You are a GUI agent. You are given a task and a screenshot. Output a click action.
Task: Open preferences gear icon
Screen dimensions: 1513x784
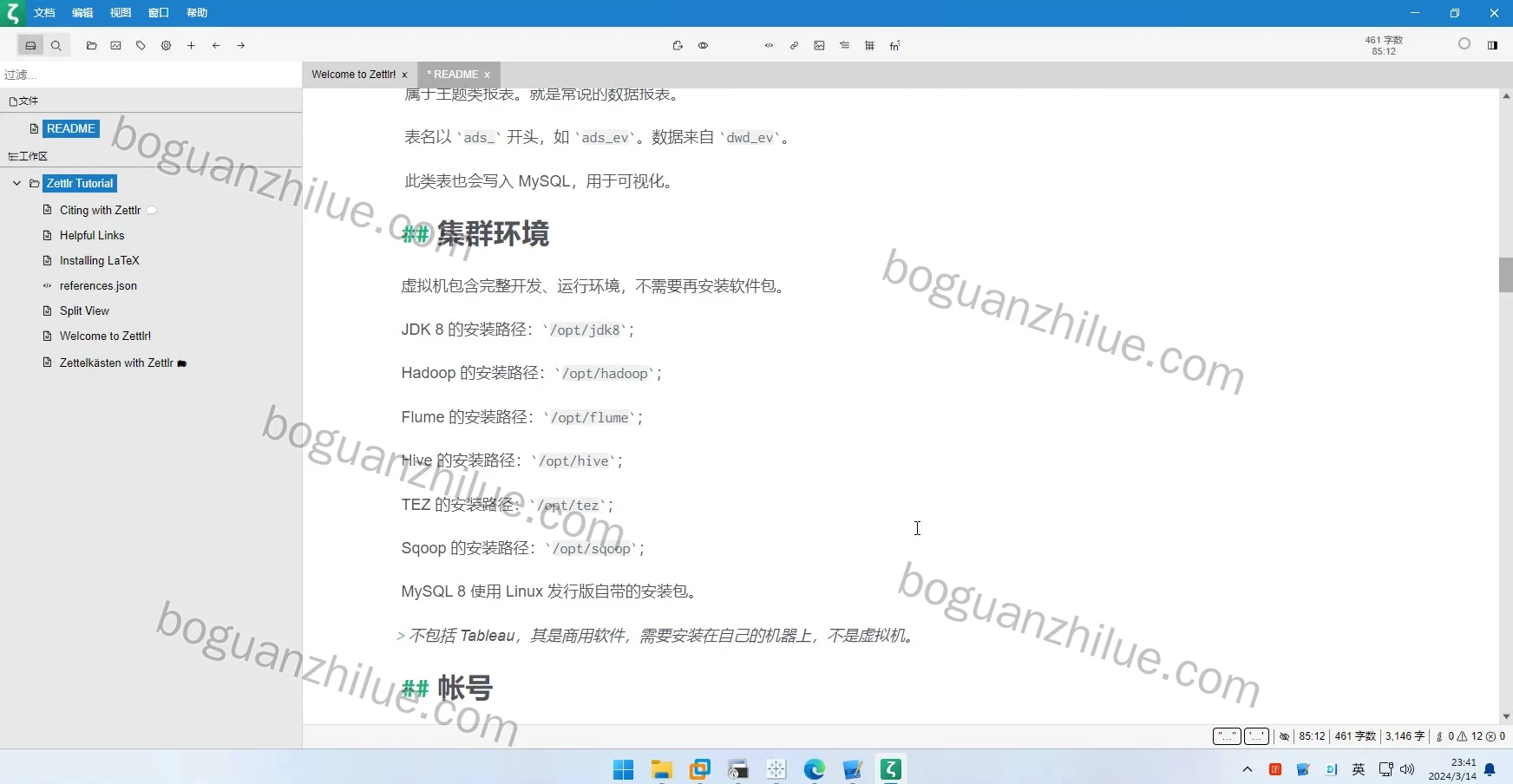click(166, 46)
